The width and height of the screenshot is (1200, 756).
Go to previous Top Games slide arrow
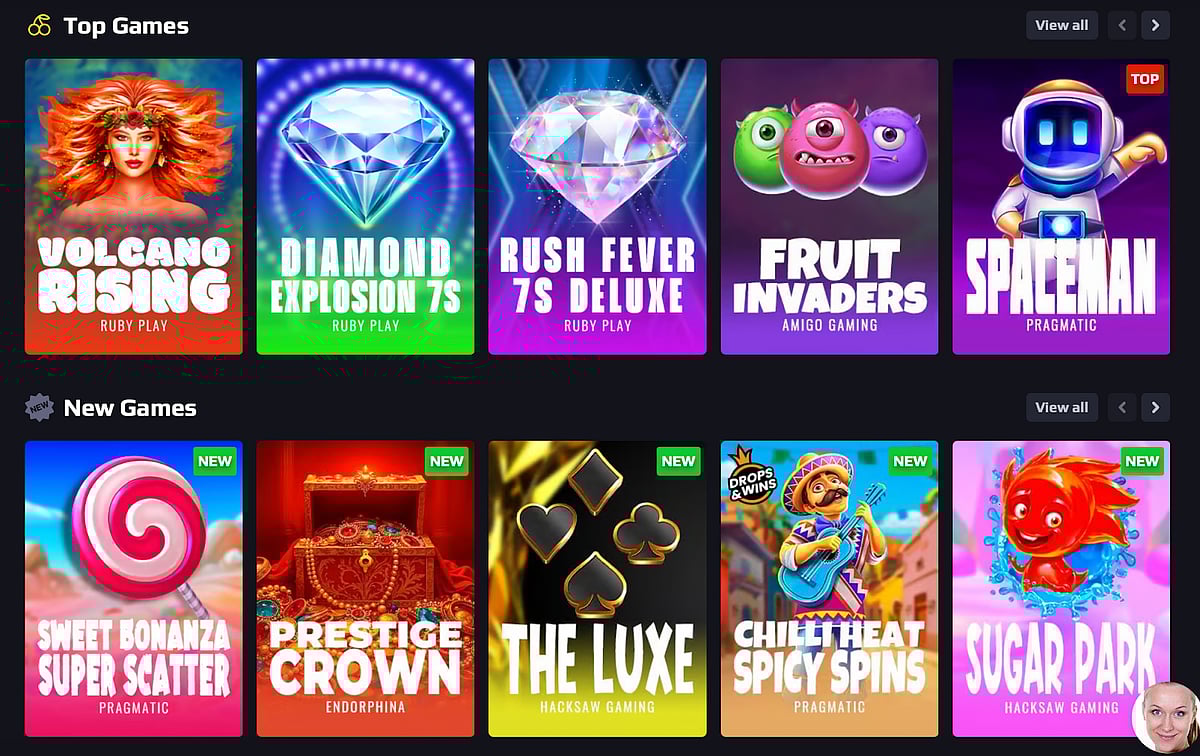(1122, 25)
